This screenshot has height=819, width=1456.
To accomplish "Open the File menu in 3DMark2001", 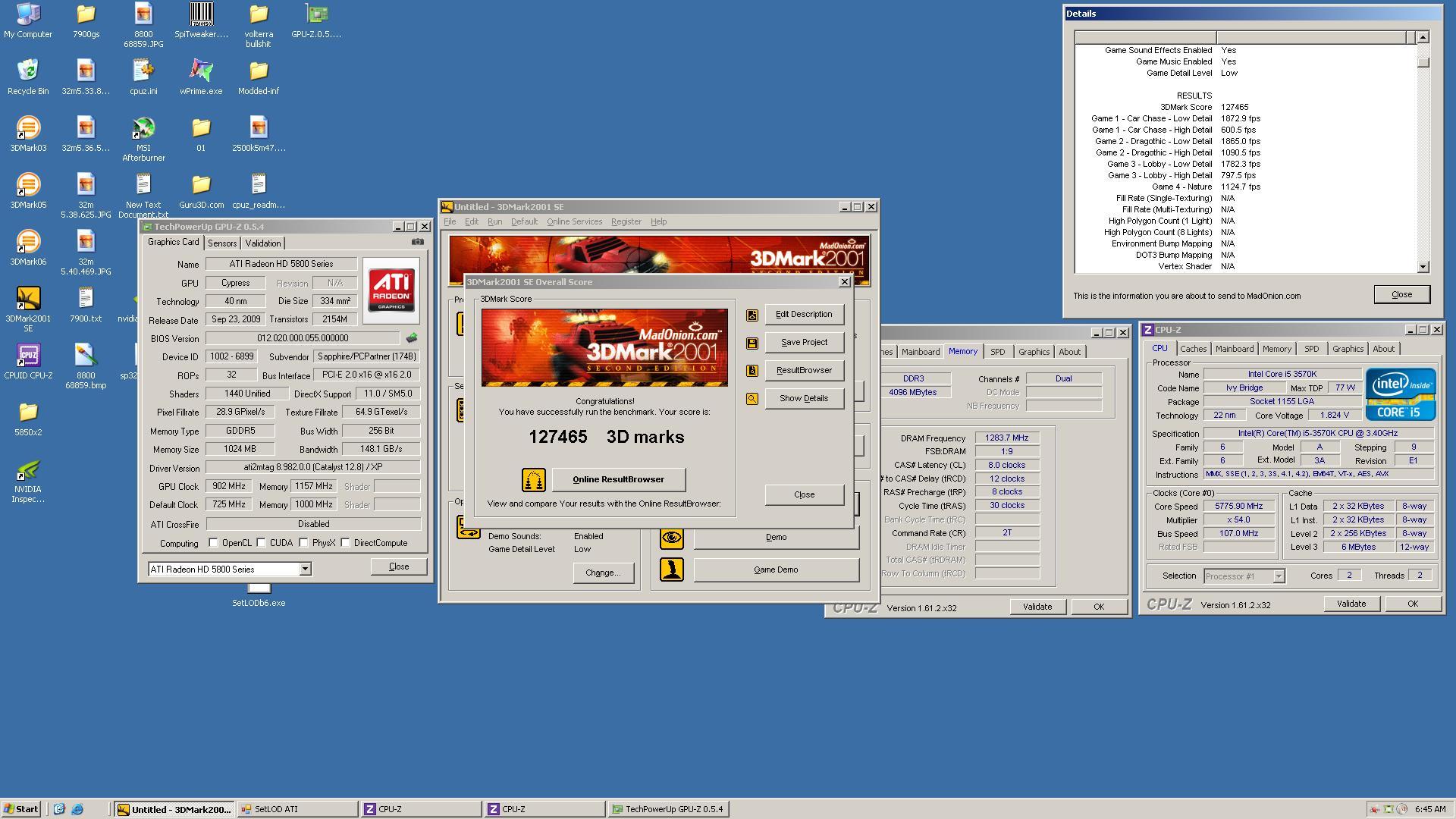I will (x=450, y=221).
